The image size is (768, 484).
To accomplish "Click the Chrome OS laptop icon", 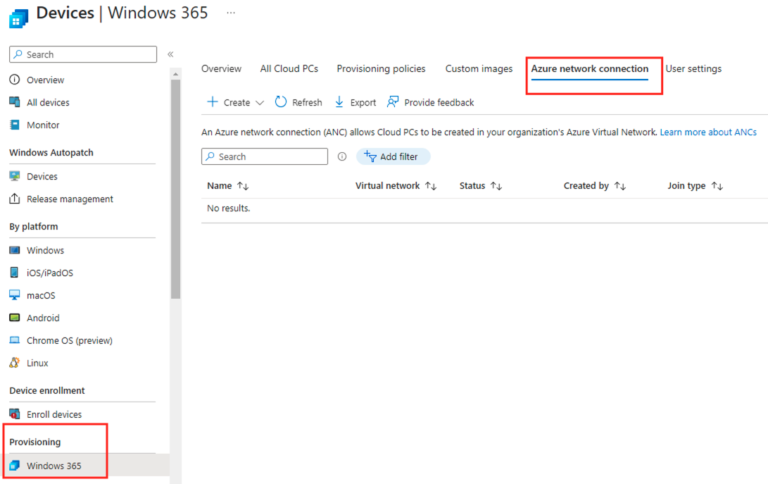I will pos(15,340).
